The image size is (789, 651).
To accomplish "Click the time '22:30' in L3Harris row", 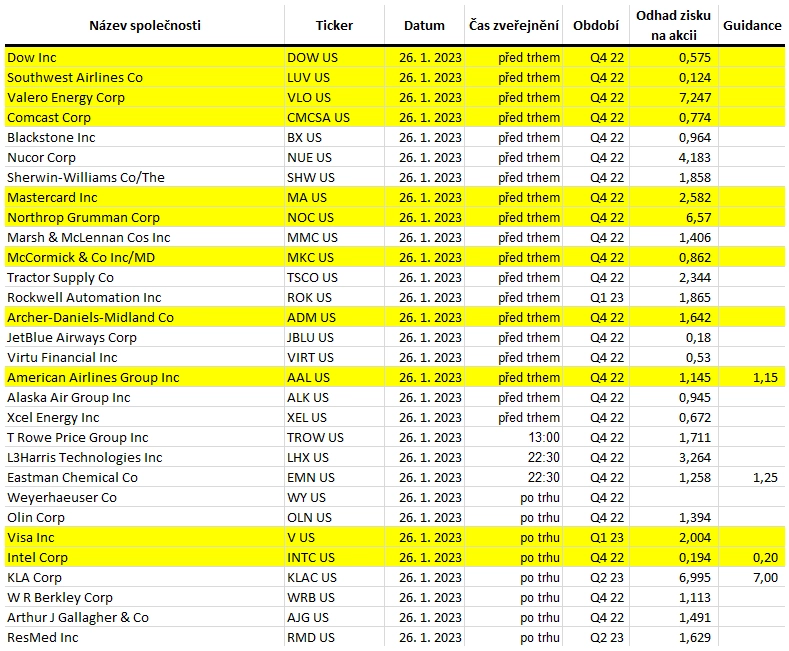I will click(544, 457).
